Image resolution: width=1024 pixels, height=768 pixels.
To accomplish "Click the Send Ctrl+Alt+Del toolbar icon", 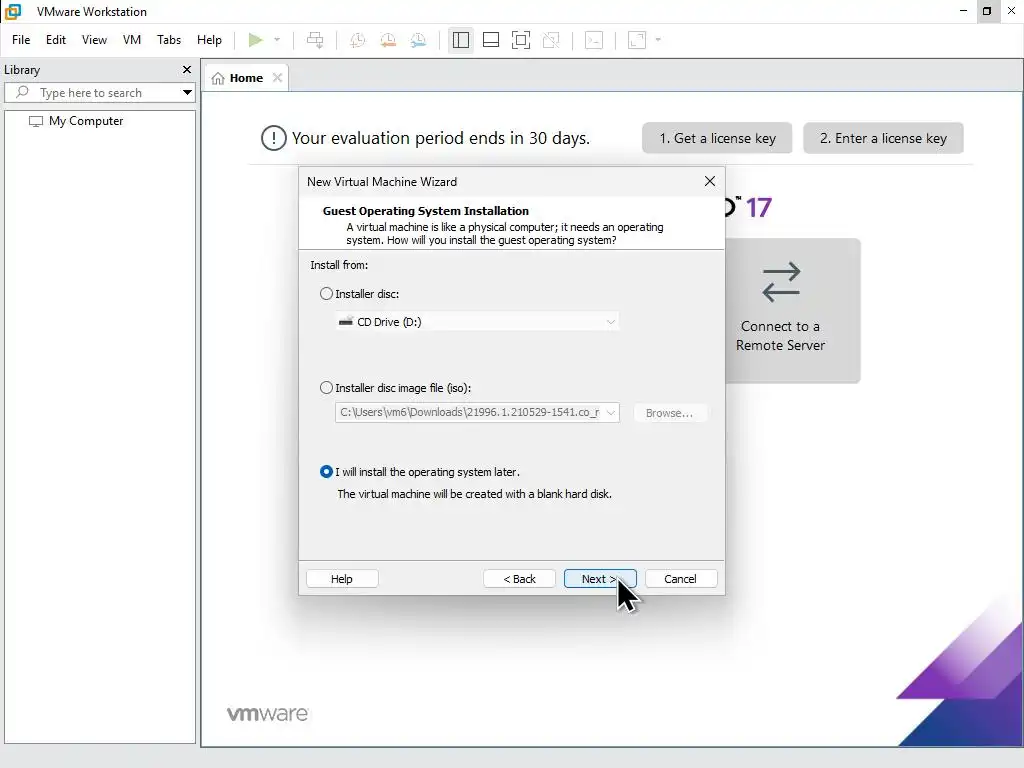I will tap(315, 40).
